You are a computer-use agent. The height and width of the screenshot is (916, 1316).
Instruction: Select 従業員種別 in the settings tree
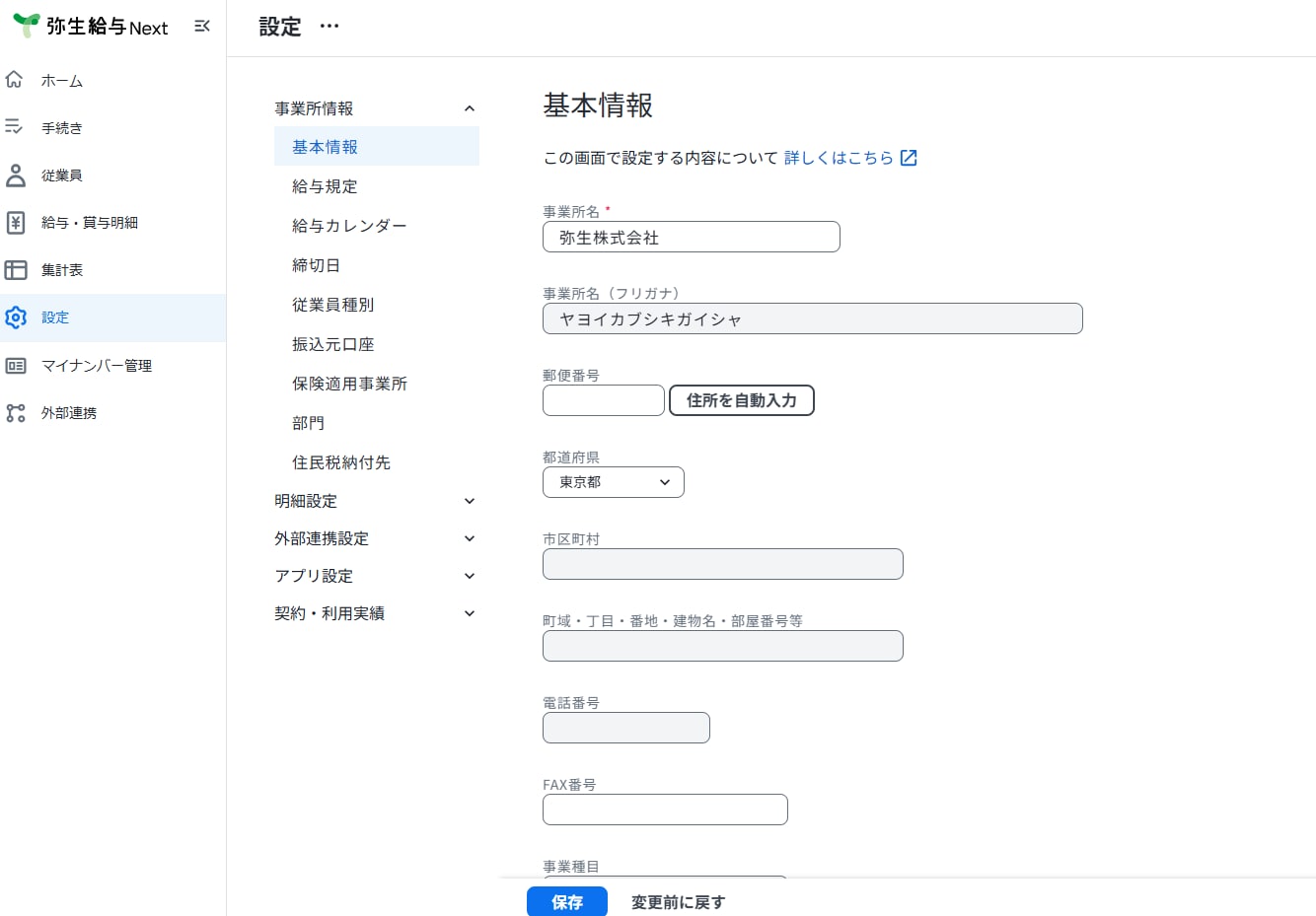point(377,305)
